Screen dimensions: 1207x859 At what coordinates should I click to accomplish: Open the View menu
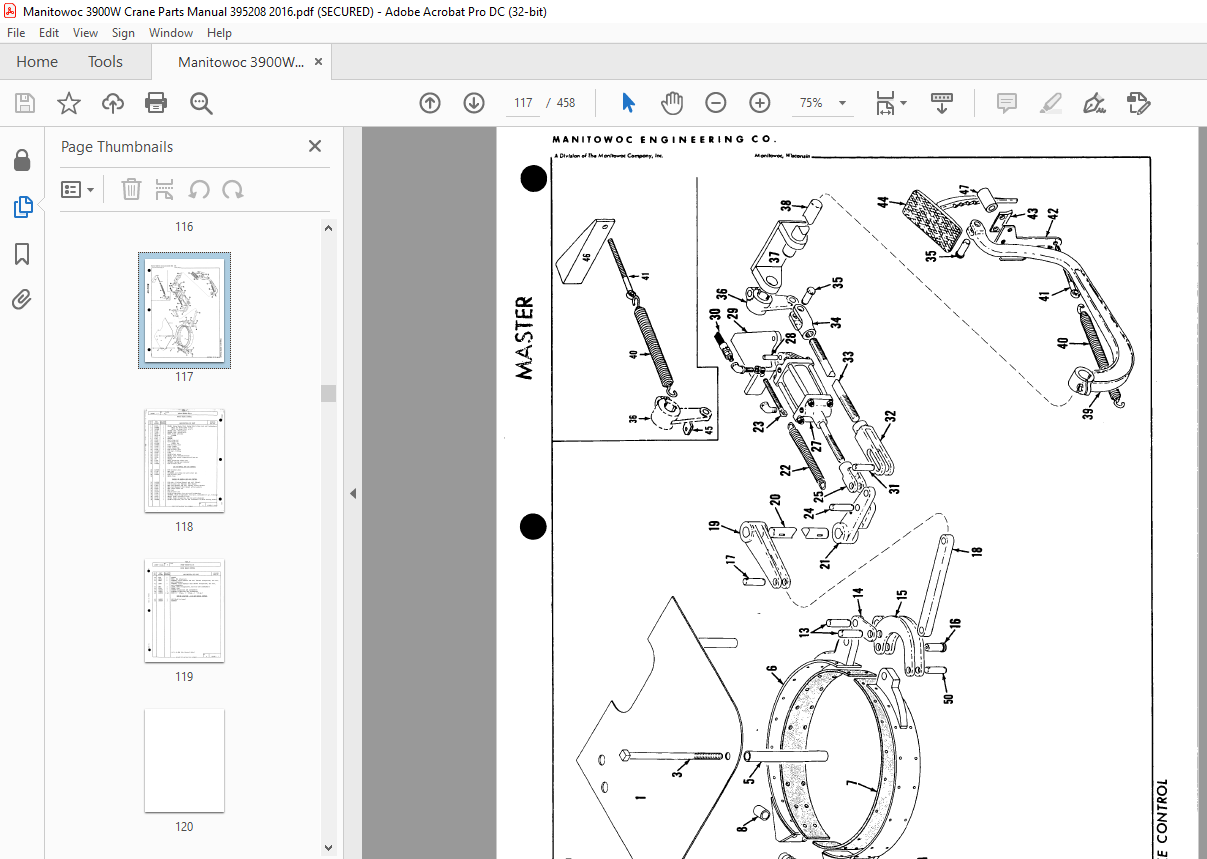[85, 33]
